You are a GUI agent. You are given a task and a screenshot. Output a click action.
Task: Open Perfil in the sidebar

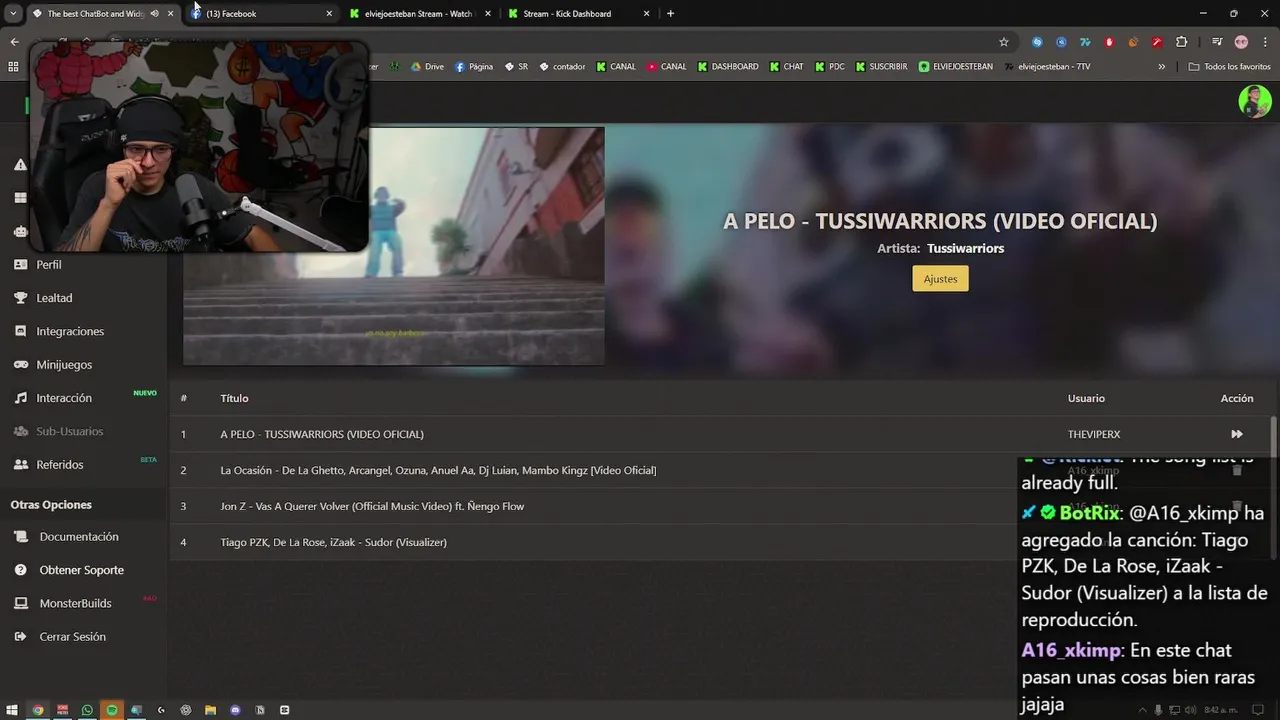pyautogui.click(x=49, y=265)
